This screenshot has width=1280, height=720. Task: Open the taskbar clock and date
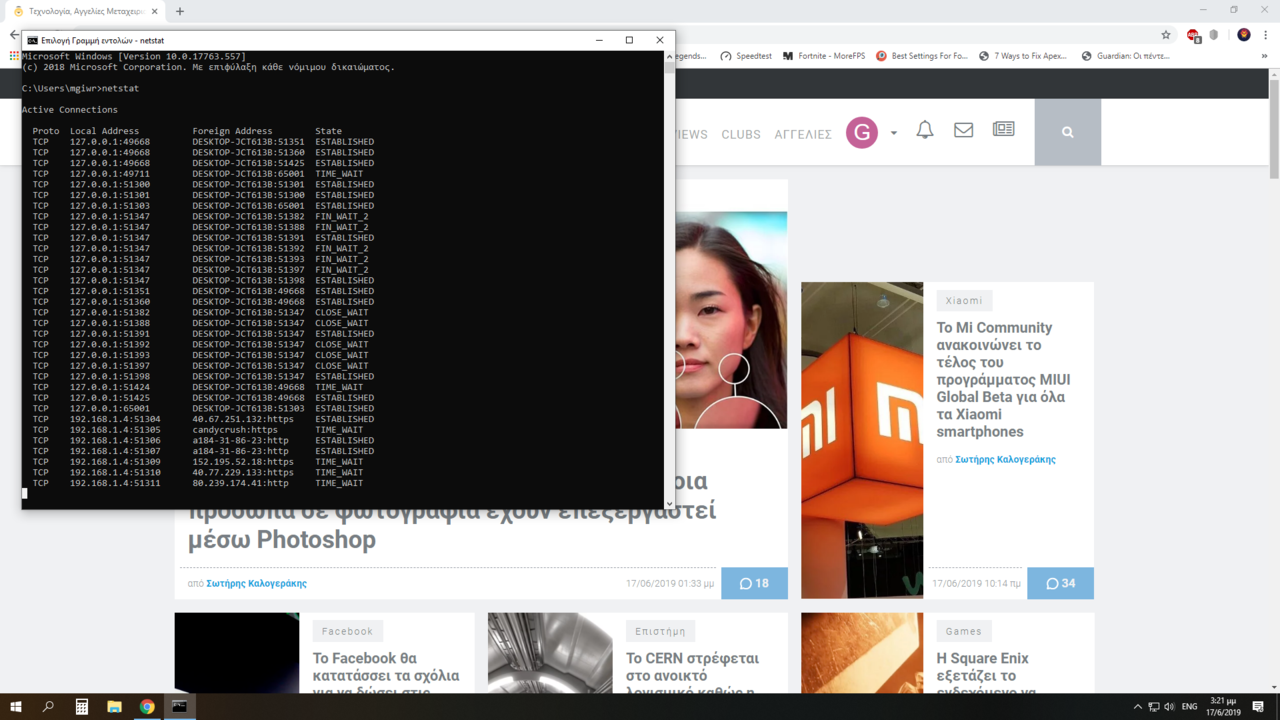(1225, 707)
